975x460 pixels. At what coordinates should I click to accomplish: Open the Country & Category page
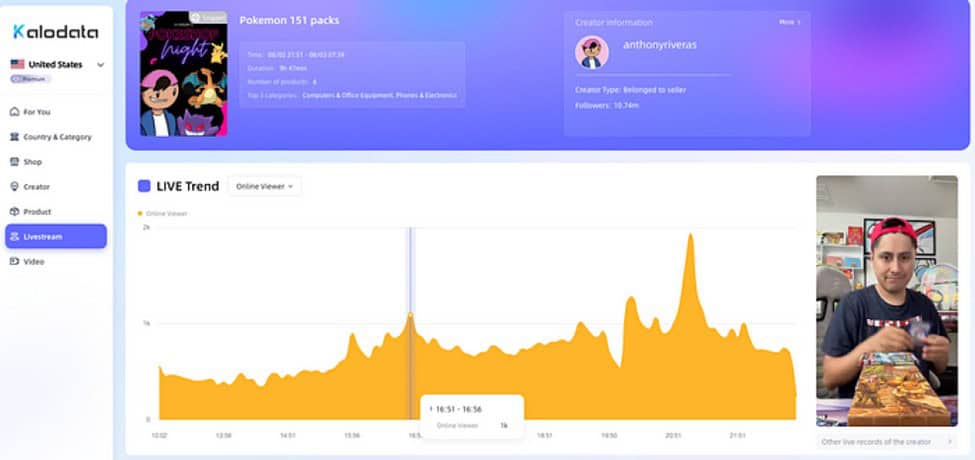point(56,137)
